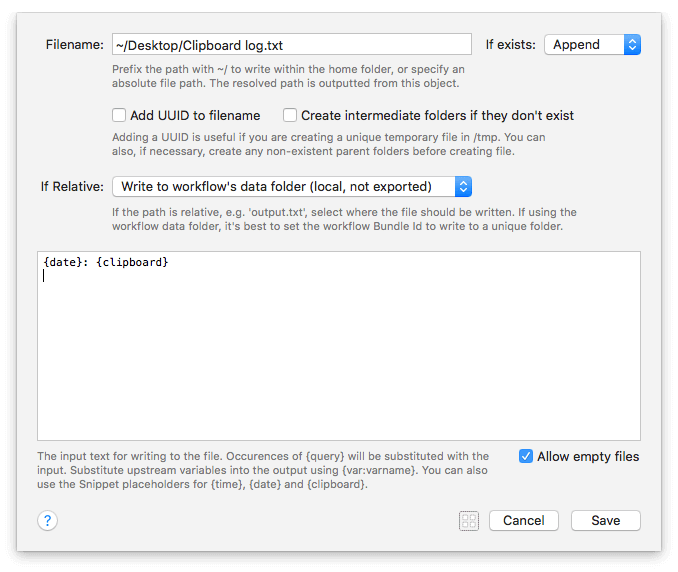Open the Write to workflow's data folder dropdown
Image resolution: width=678 pixels, height=572 pixels.
[x=292, y=187]
